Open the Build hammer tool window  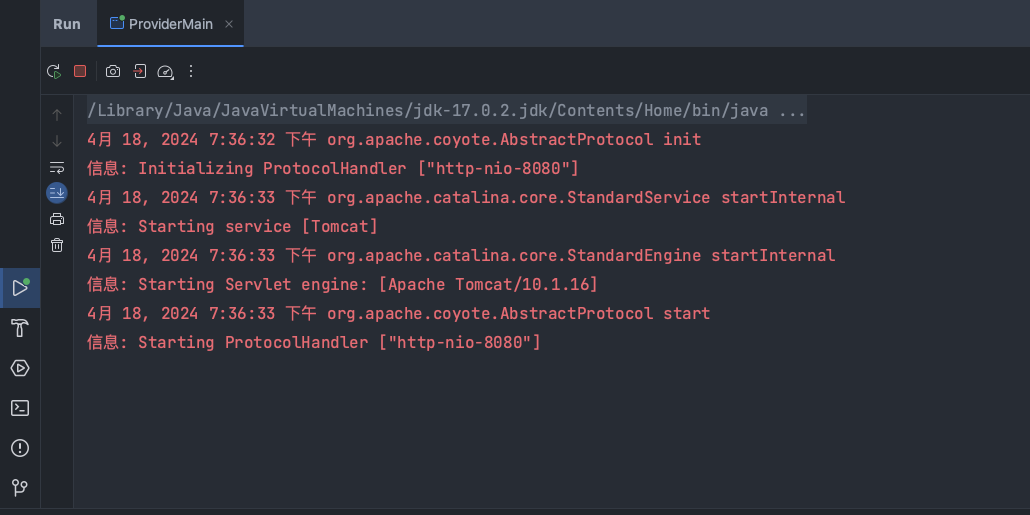[x=20, y=328]
